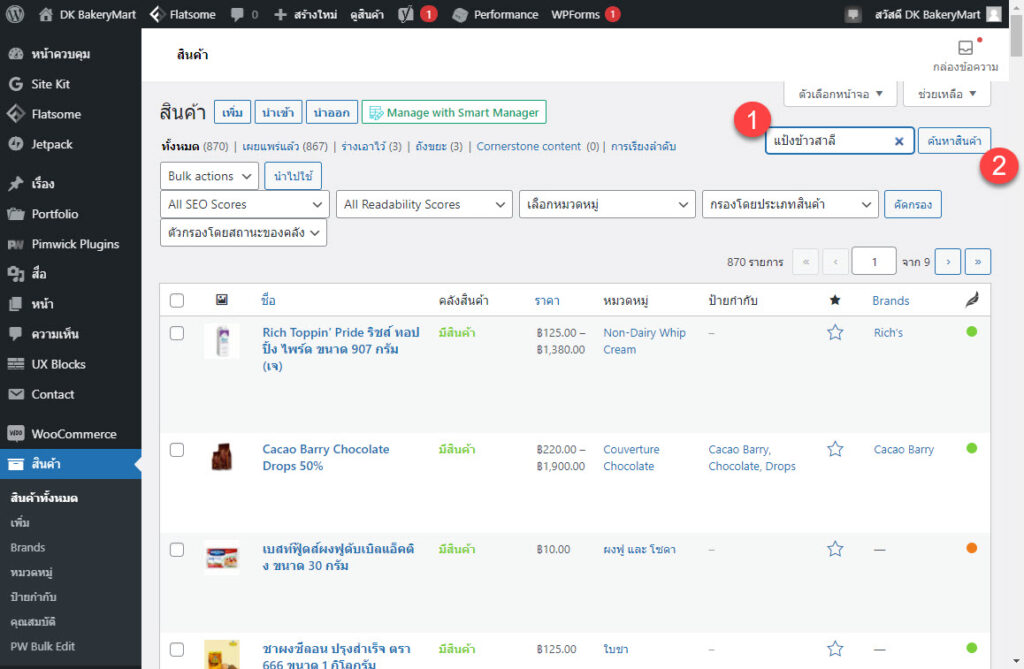Click the Rich Toppin' Pride product thumbnail
The height and width of the screenshot is (669, 1024).
221,341
